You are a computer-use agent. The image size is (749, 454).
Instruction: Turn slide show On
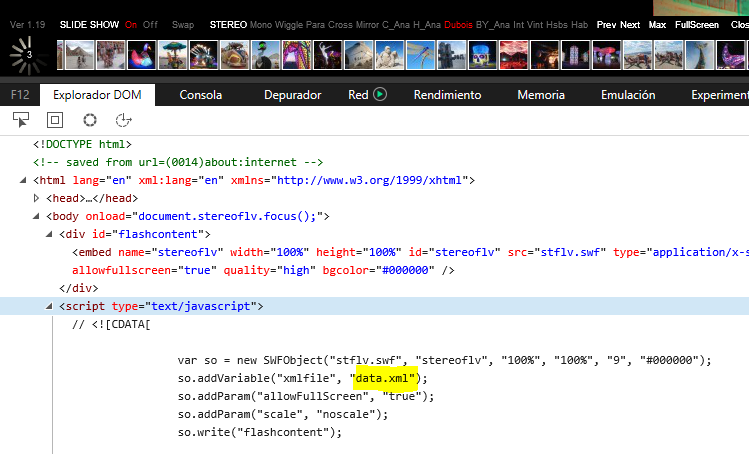point(131,25)
